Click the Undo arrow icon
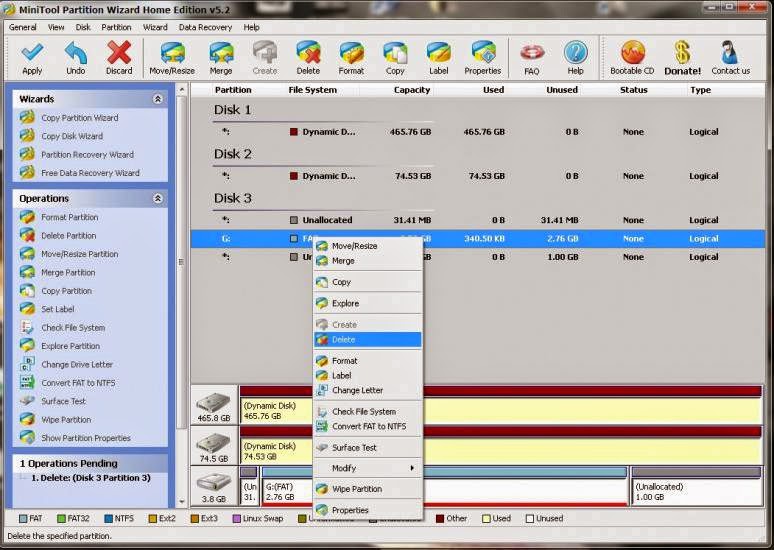Screen dimensions: 774x550 [76, 53]
